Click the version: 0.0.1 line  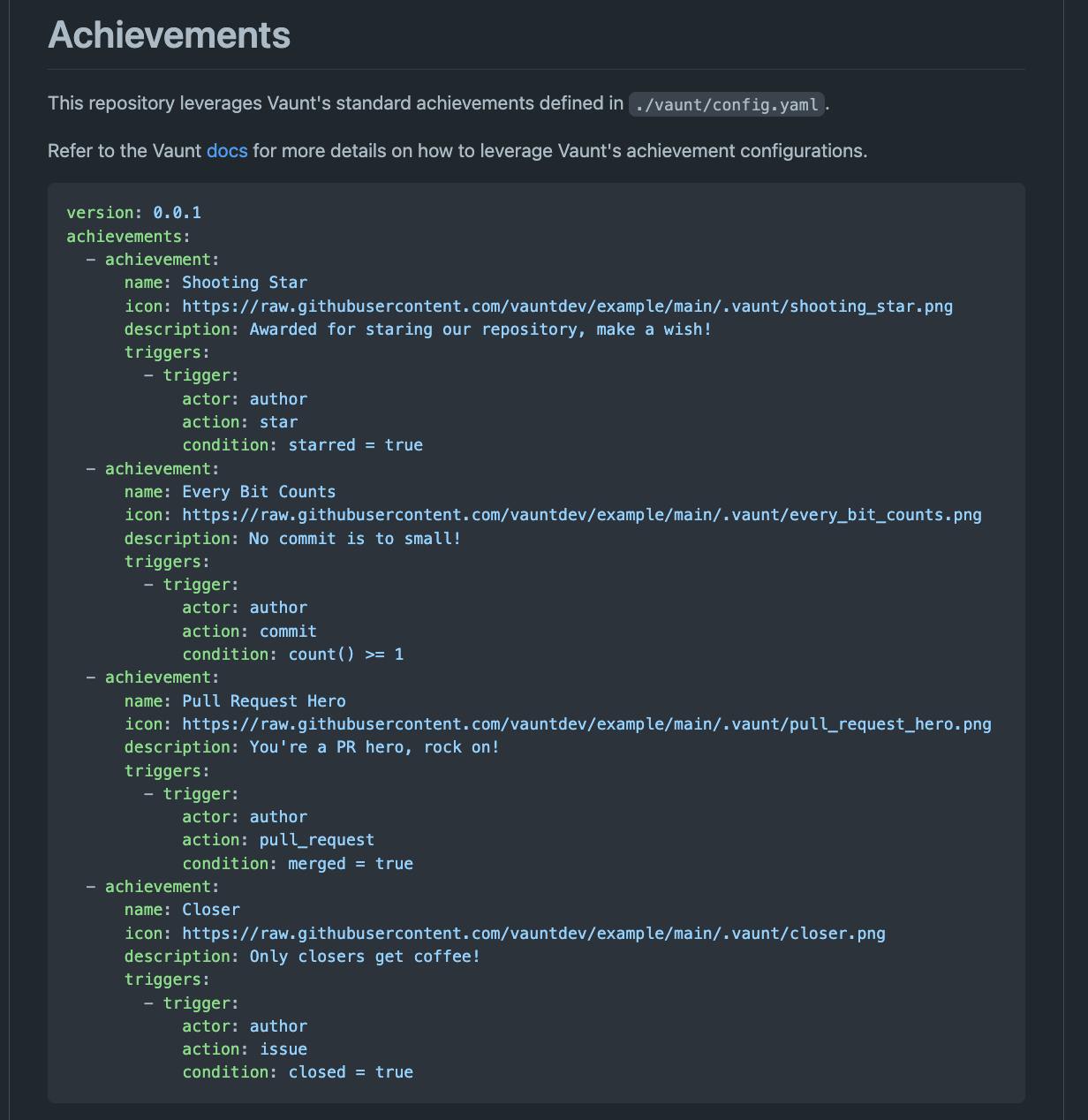pos(134,213)
